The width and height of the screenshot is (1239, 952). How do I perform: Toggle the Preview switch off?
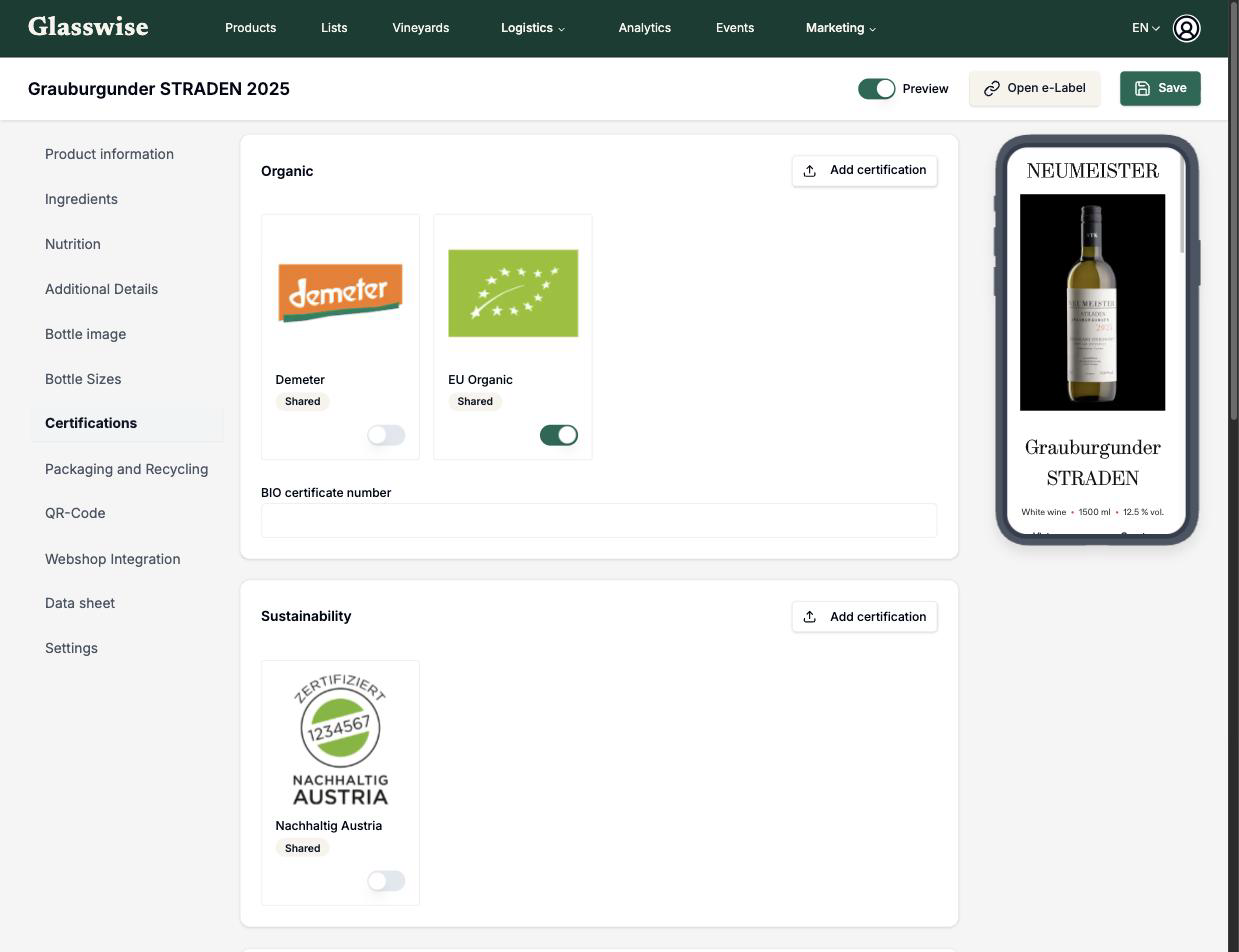[x=877, y=89]
